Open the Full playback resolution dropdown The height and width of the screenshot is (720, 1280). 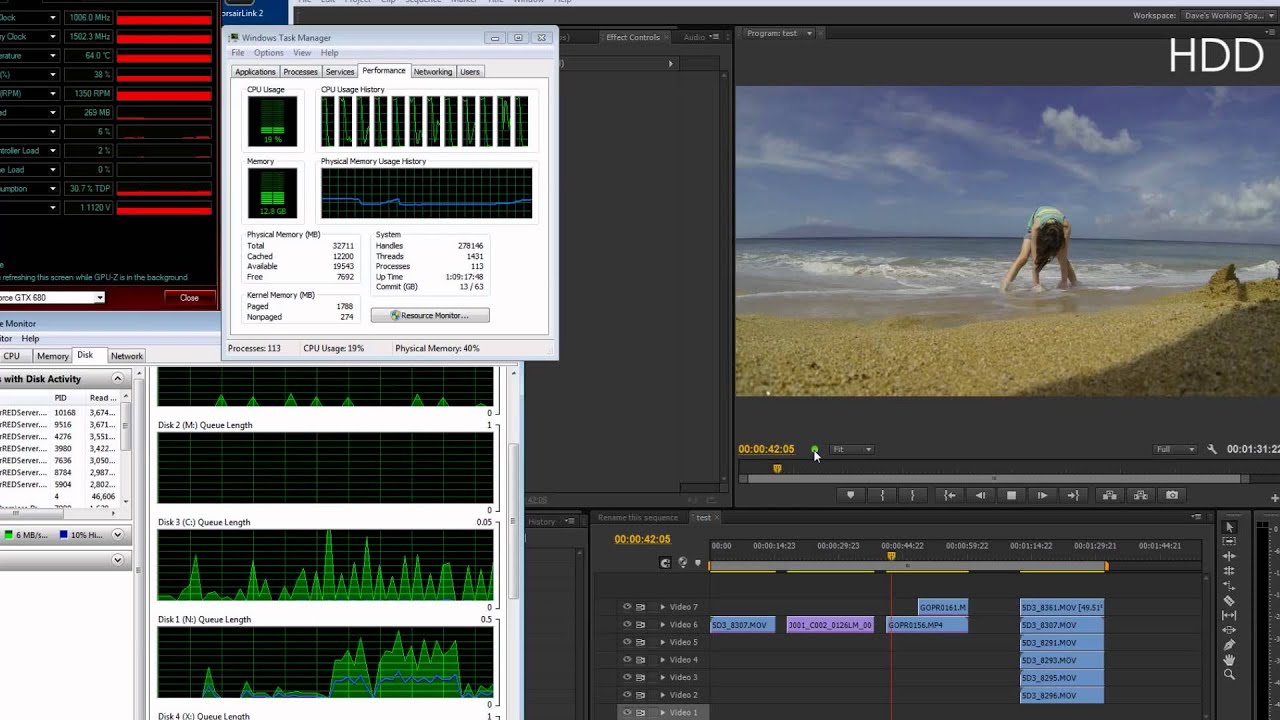(1175, 450)
